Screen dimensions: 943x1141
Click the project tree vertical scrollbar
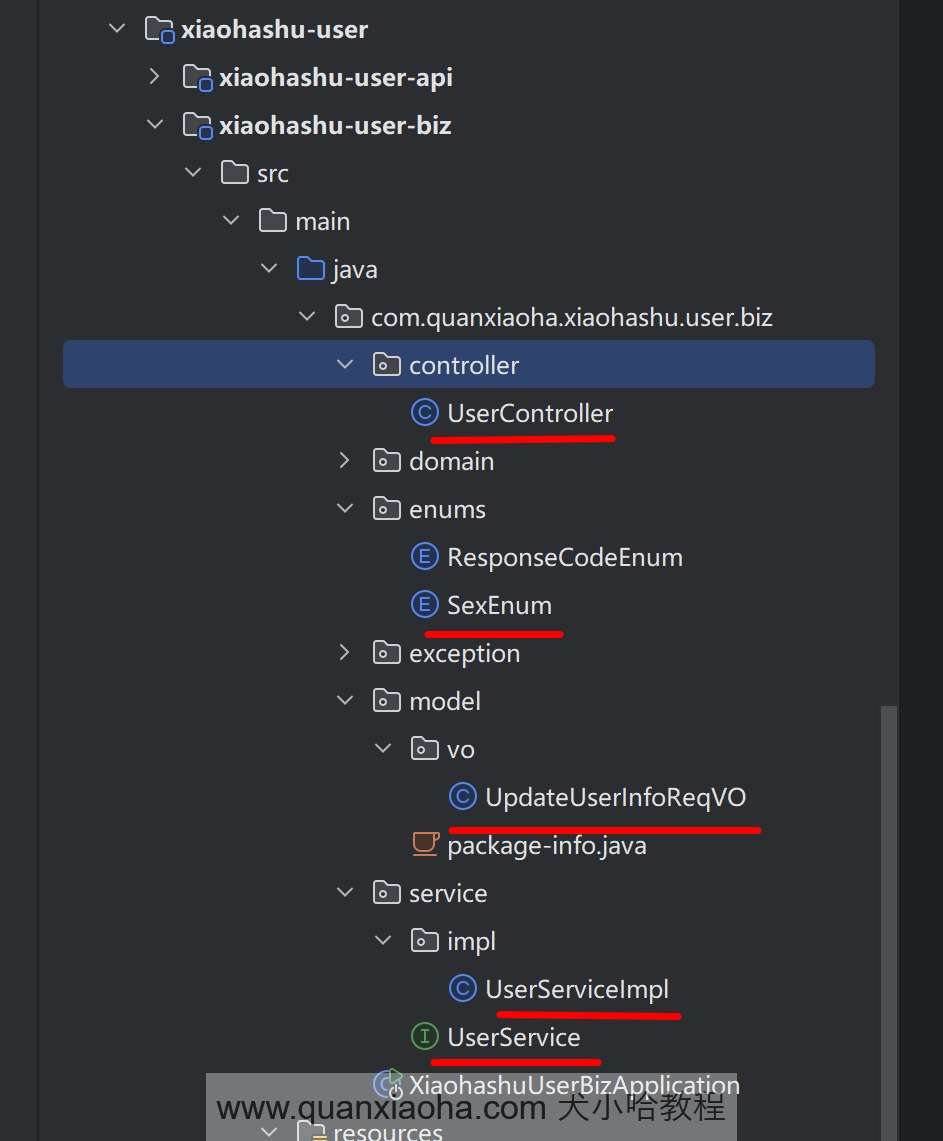(888, 900)
